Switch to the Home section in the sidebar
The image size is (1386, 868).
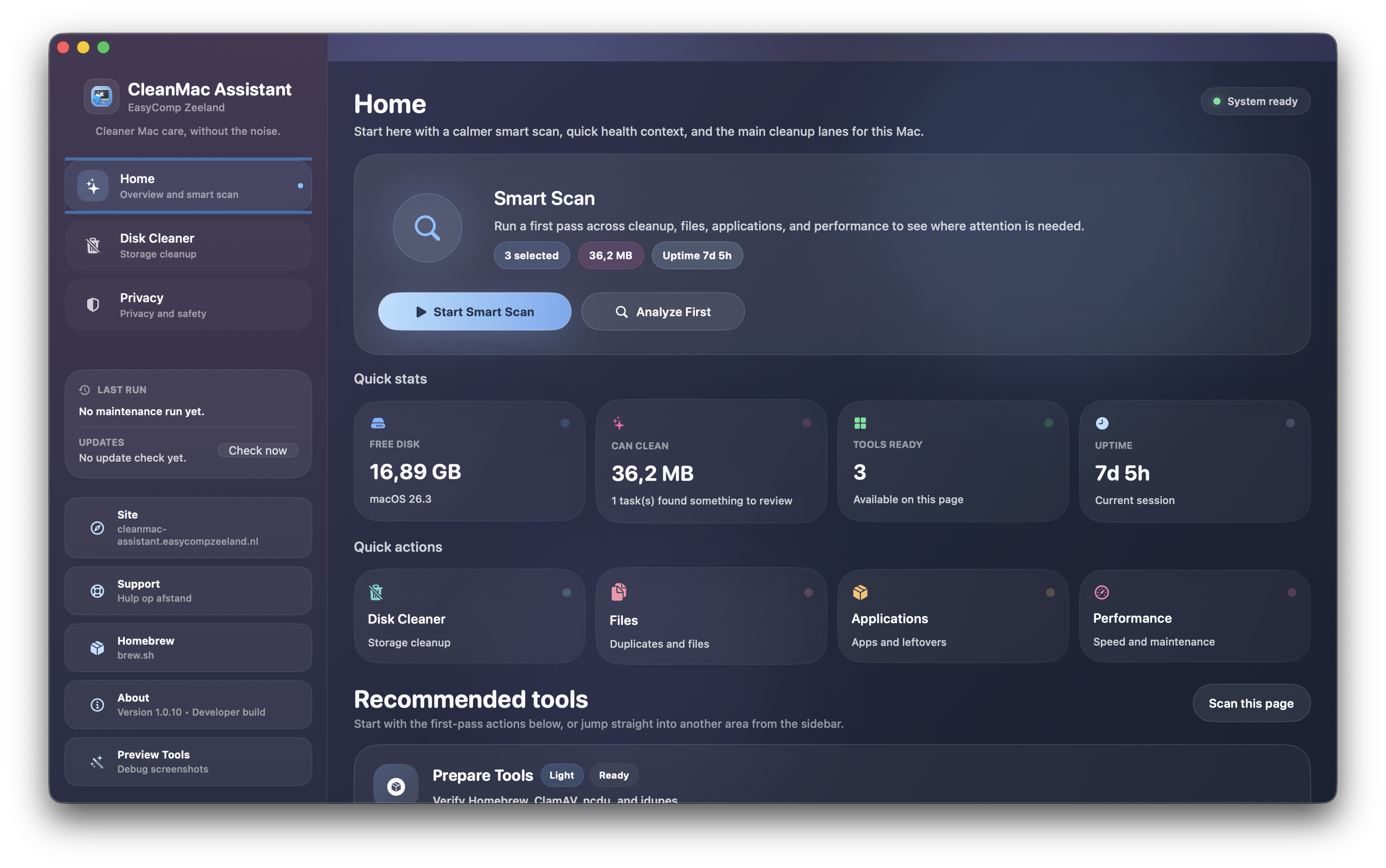click(x=188, y=185)
